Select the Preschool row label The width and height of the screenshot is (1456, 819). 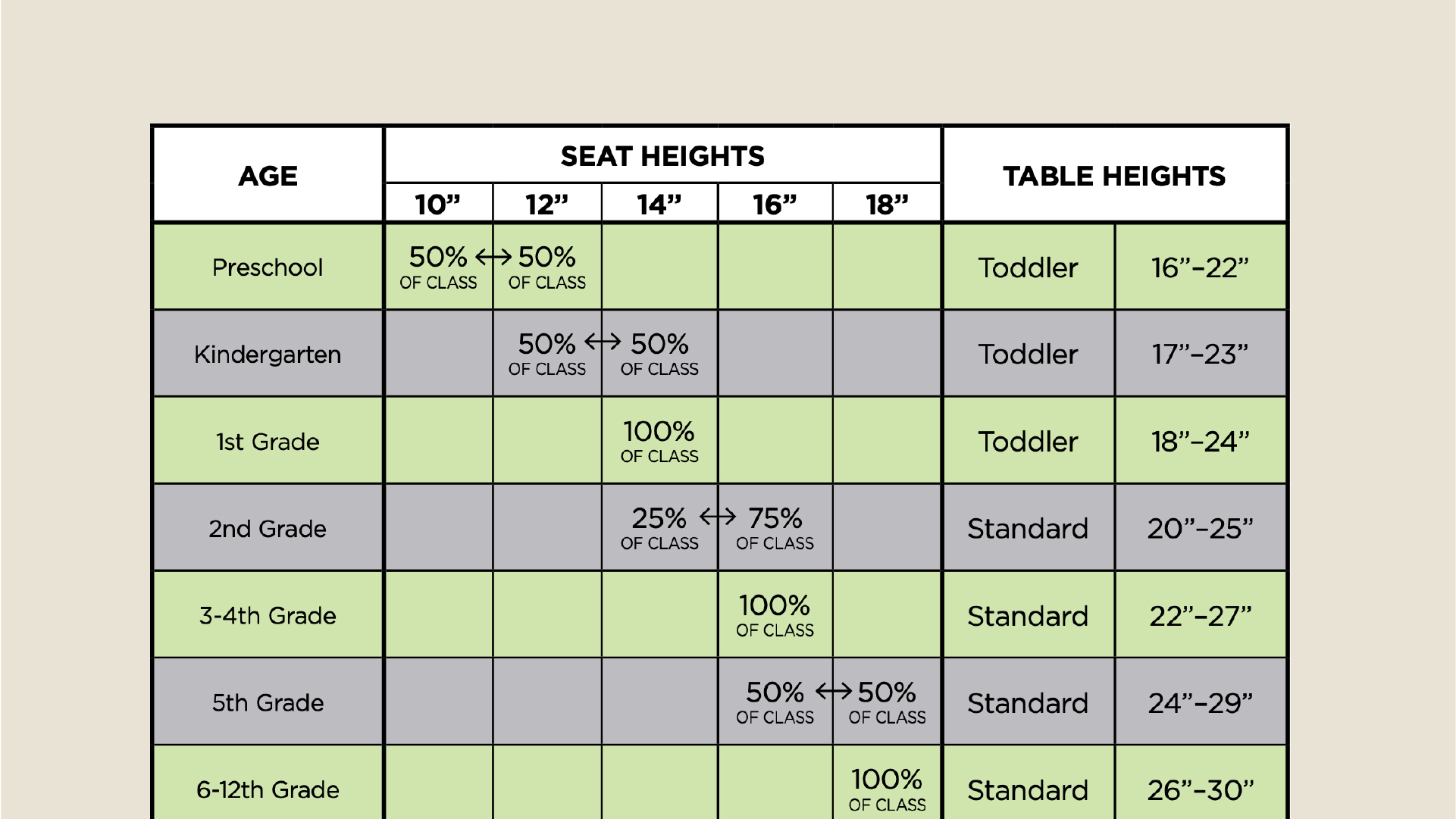coord(268,267)
